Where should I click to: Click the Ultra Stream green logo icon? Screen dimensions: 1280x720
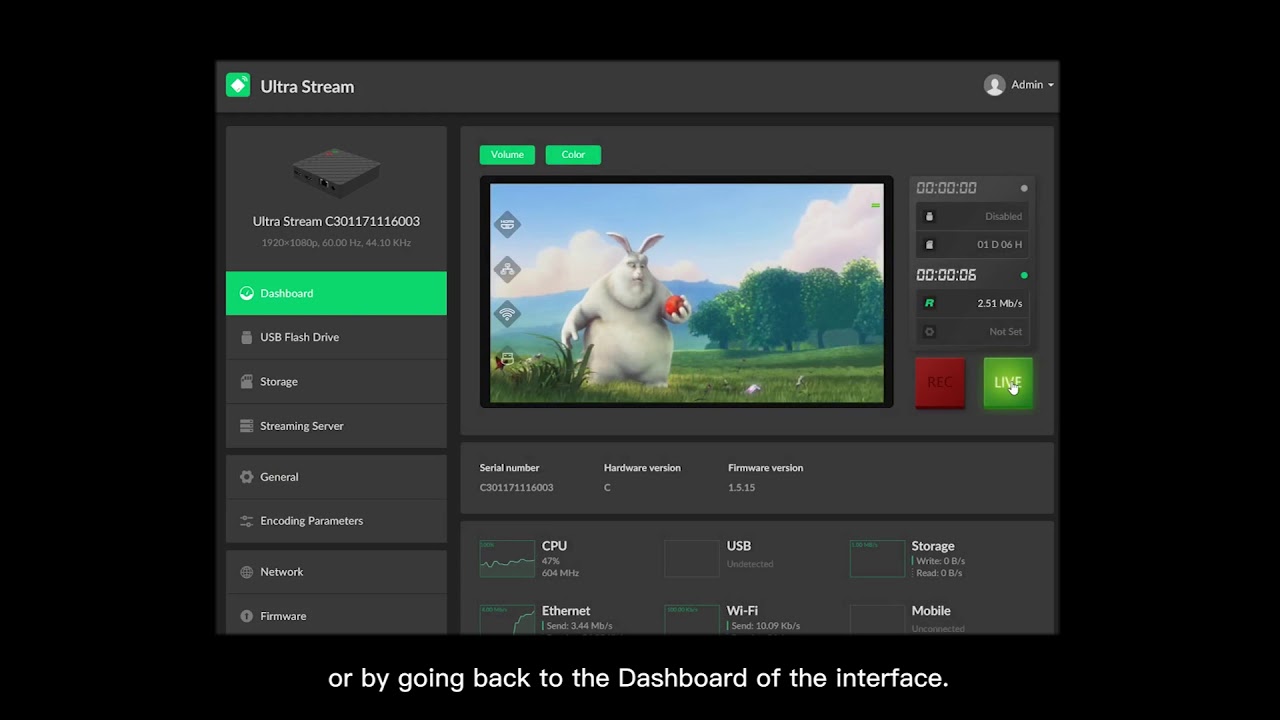pyautogui.click(x=238, y=85)
